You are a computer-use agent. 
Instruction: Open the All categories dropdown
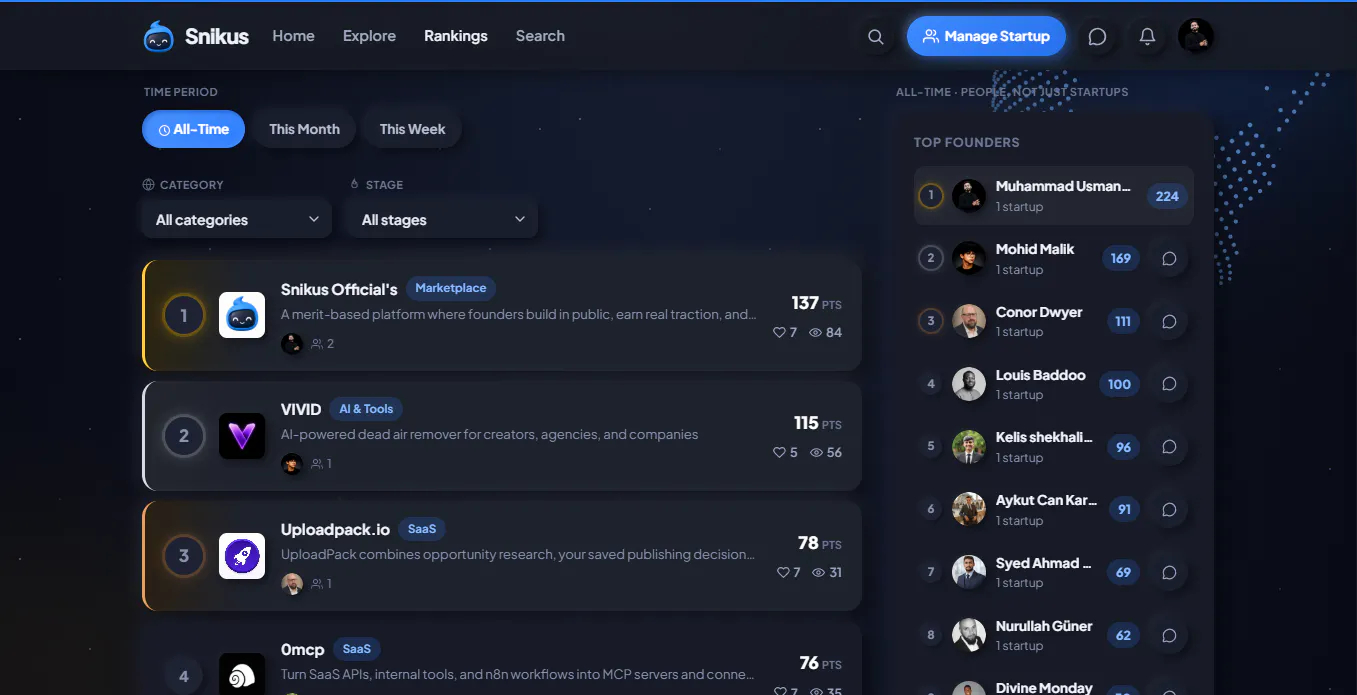pos(237,220)
